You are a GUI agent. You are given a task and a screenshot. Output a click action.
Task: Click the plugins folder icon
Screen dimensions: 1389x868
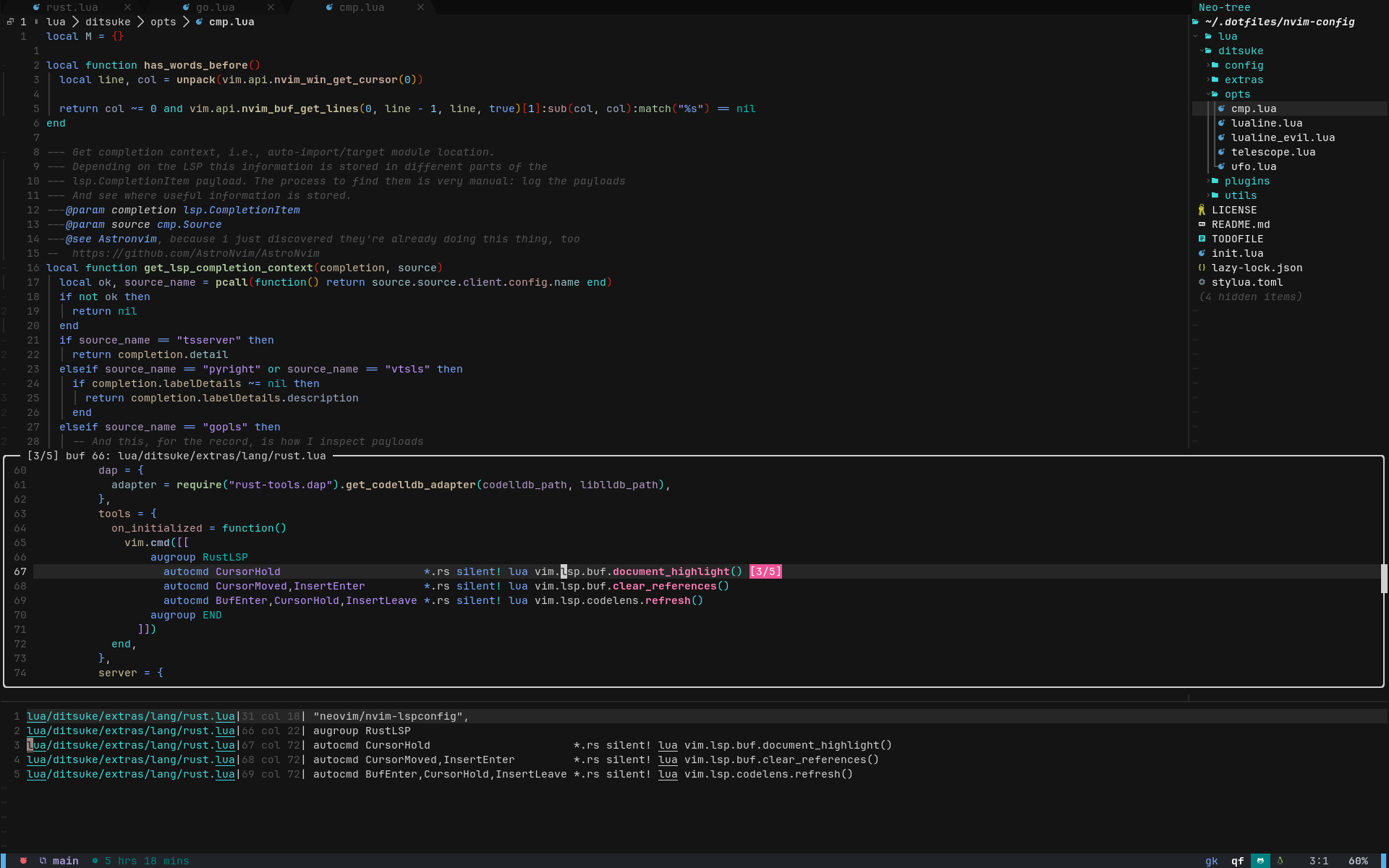tap(1215, 181)
